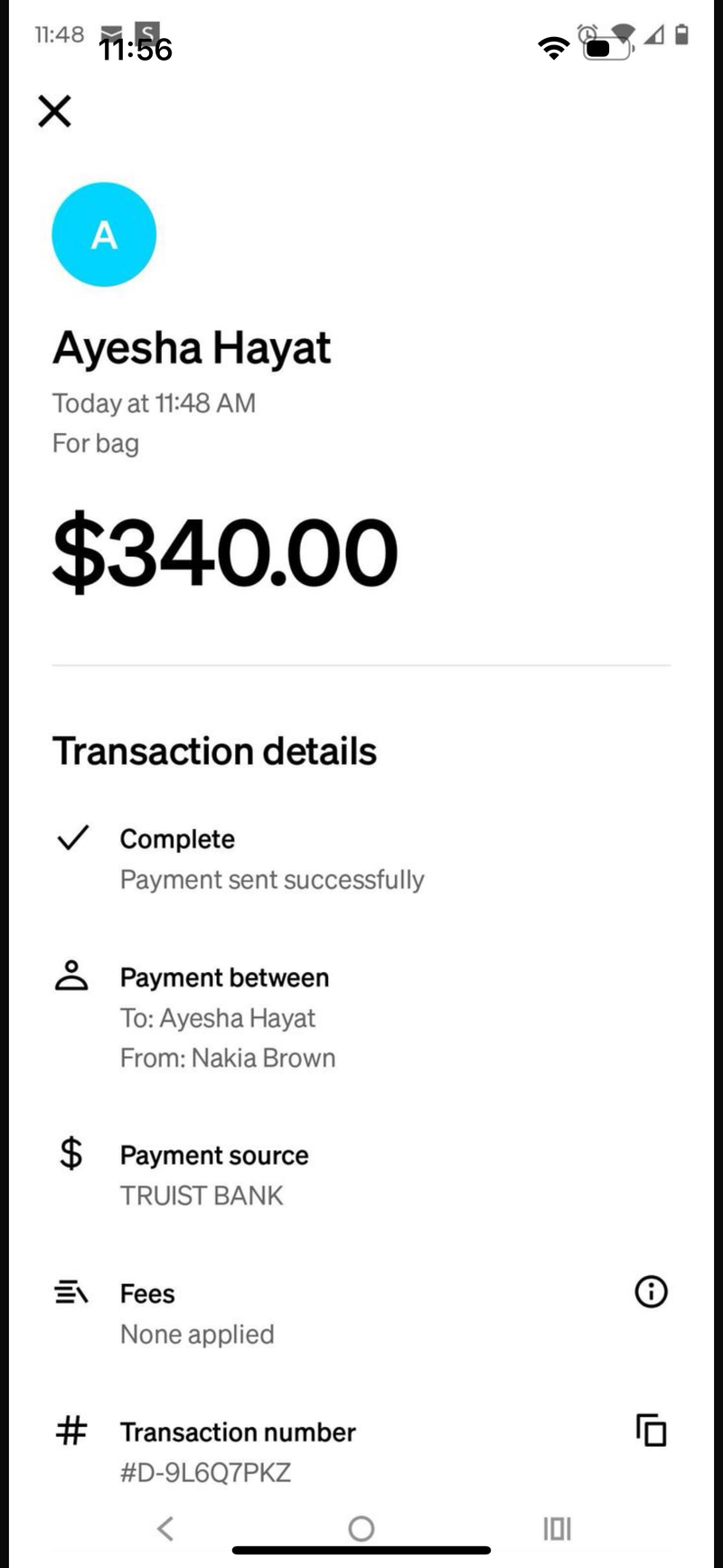Tap the TRUIST BANK payment source
The image size is (723, 1568).
coord(202,1195)
